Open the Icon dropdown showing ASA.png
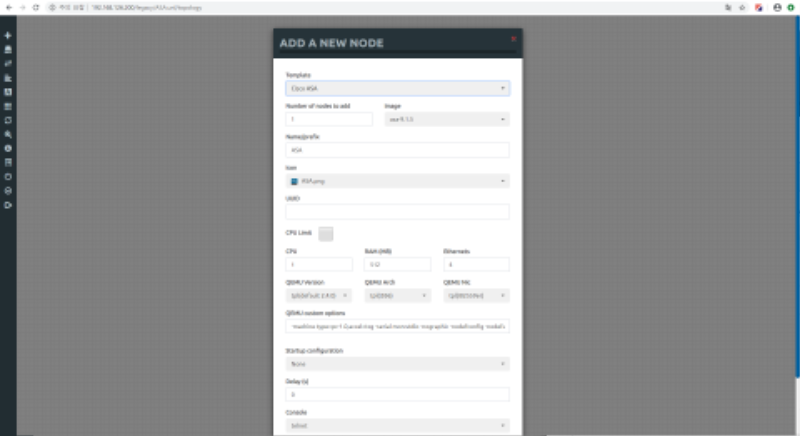 click(397, 181)
